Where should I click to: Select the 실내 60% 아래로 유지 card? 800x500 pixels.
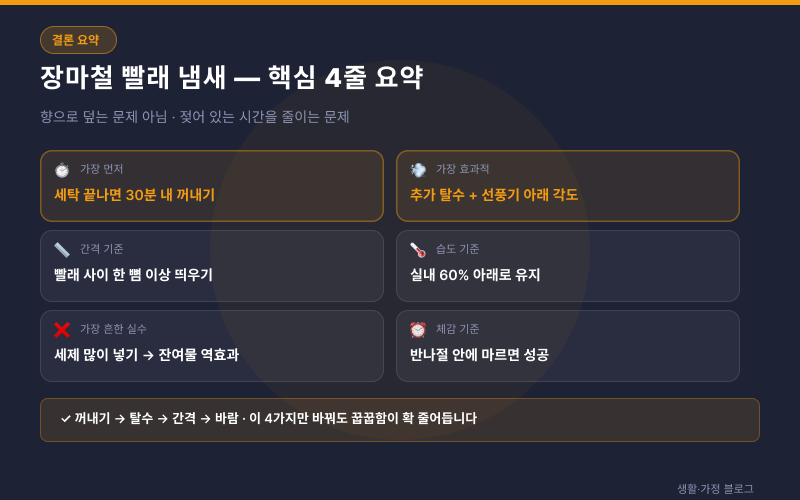pos(568,266)
